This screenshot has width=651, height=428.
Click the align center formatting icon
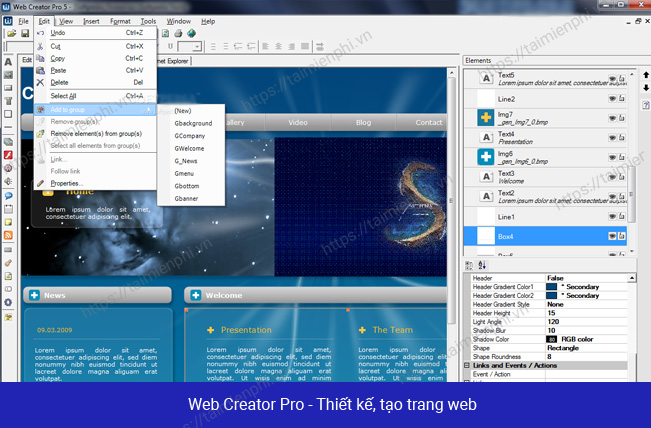tap(279, 46)
